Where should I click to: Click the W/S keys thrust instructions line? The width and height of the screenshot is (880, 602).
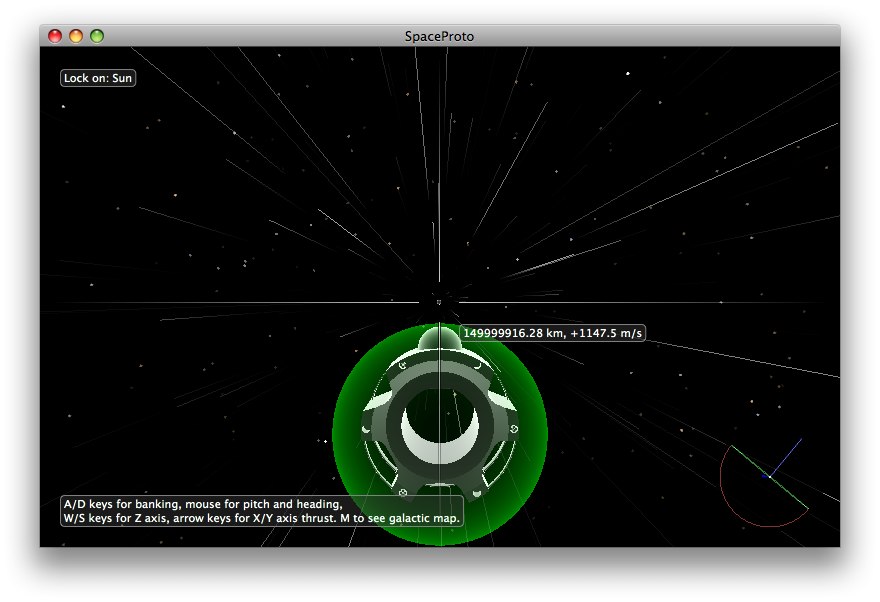tap(262, 518)
